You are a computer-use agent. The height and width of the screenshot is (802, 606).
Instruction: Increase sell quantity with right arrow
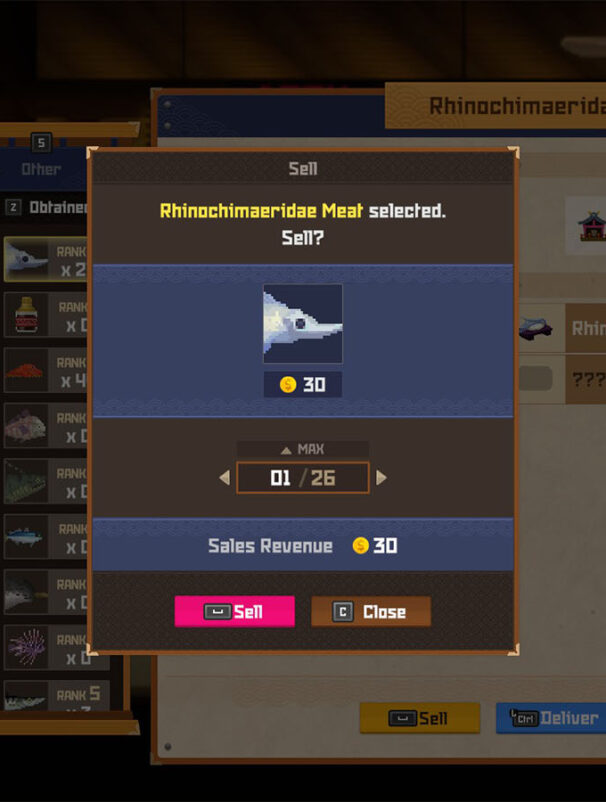point(381,478)
